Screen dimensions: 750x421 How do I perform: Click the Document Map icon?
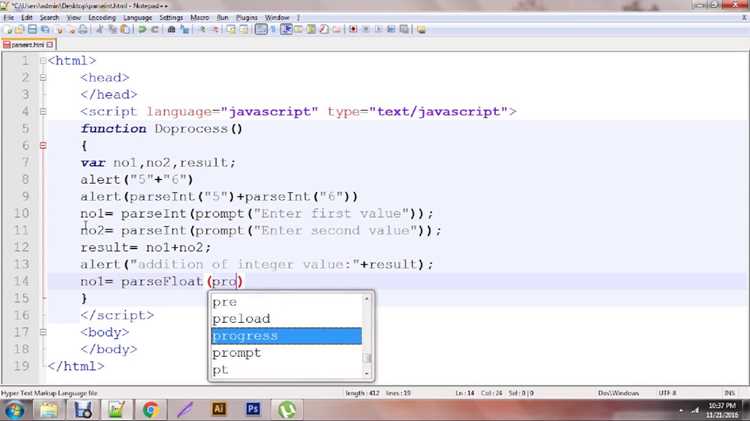pos(311,30)
